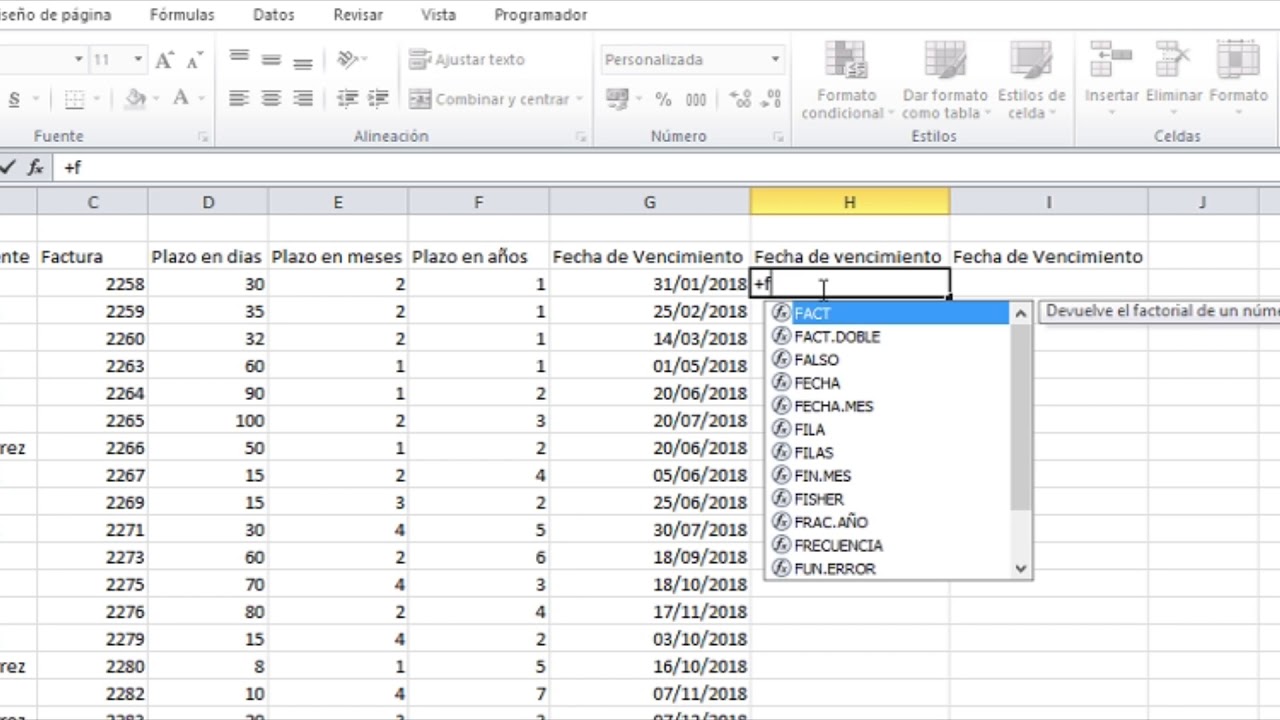The image size is (1280, 720).
Task: Open the font name dropdown arrow
Action: coord(78,60)
